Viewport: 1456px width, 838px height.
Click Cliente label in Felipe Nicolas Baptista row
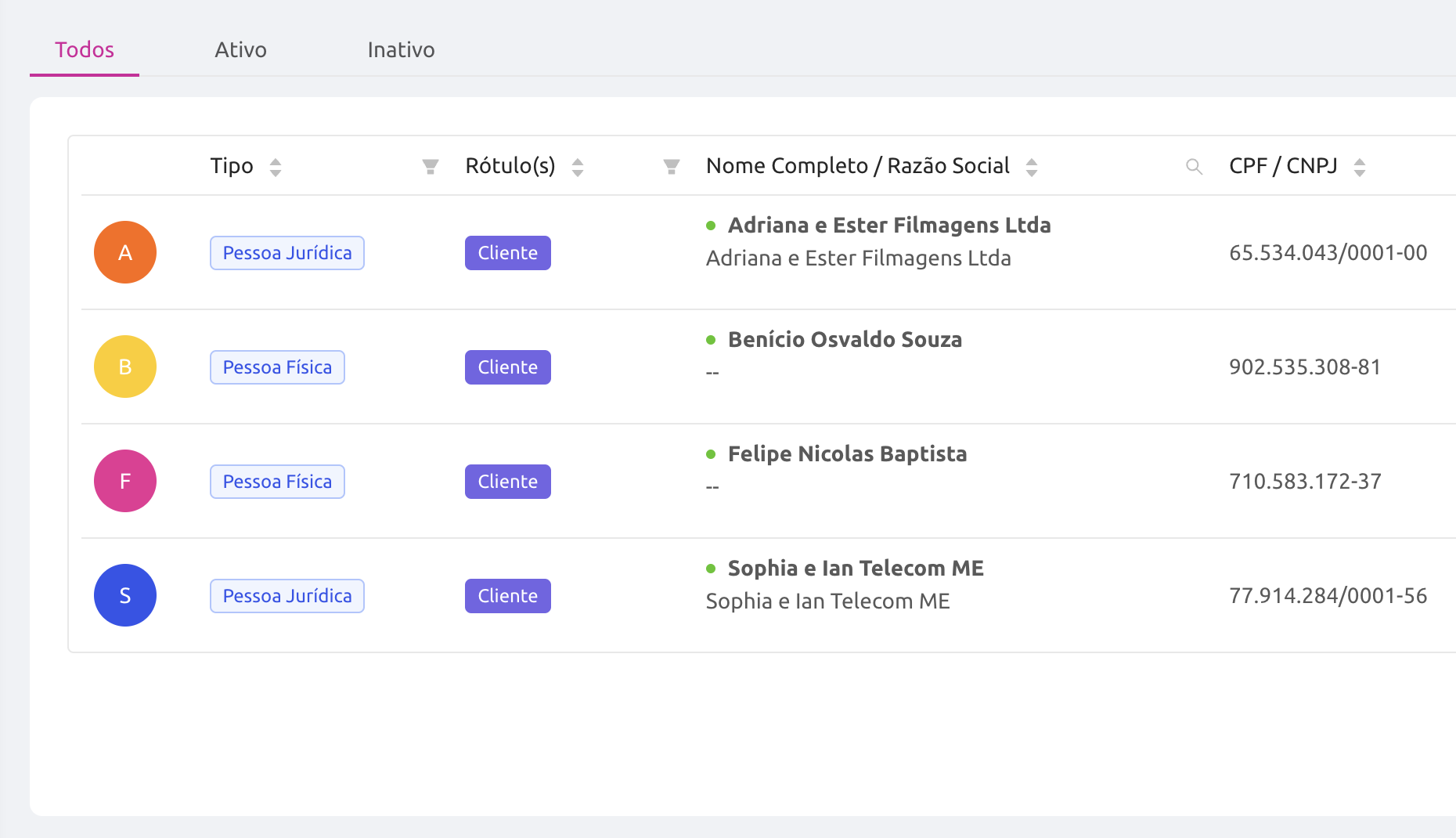(x=507, y=482)
